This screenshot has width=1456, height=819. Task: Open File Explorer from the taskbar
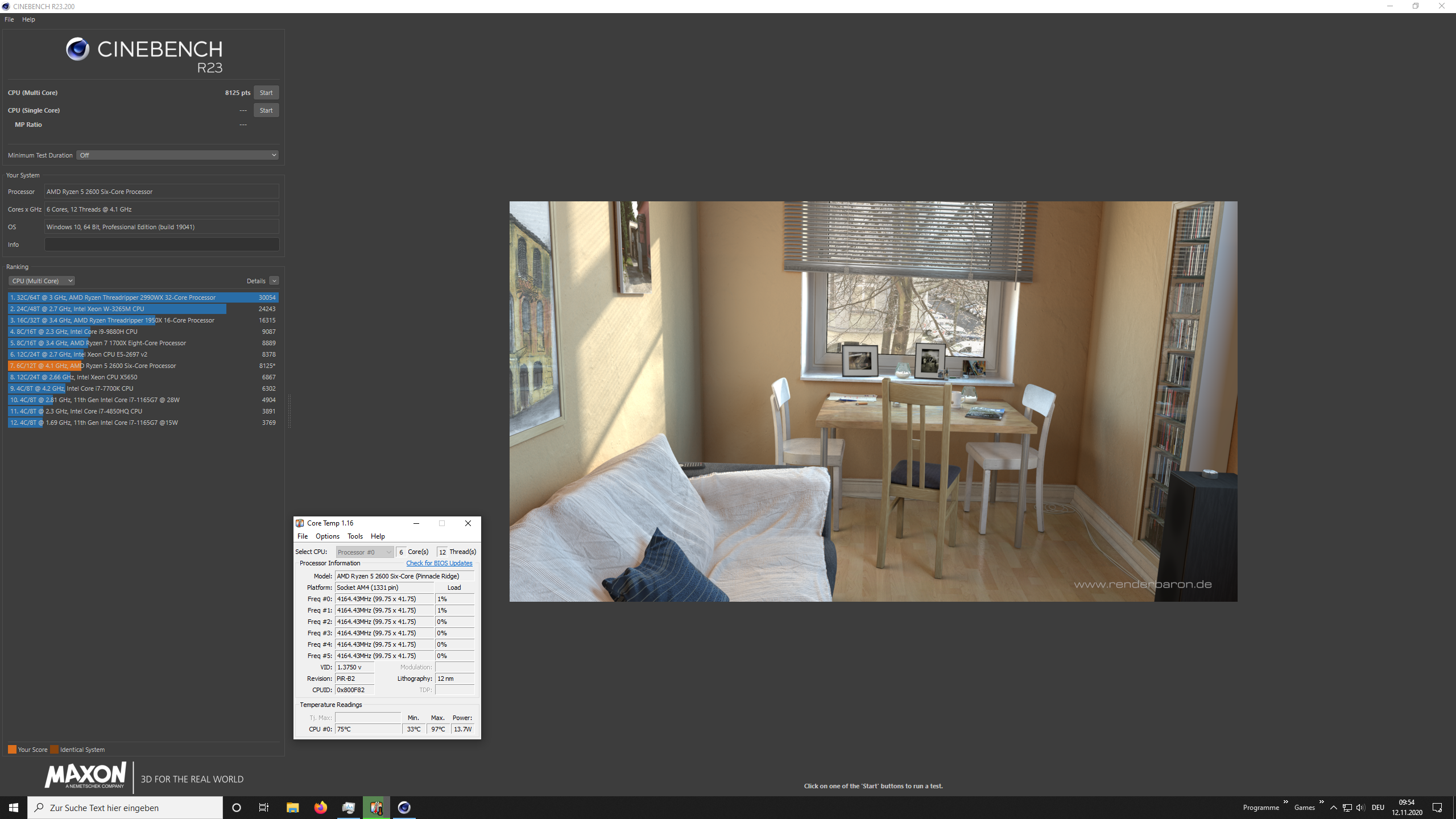coord(292,808)
